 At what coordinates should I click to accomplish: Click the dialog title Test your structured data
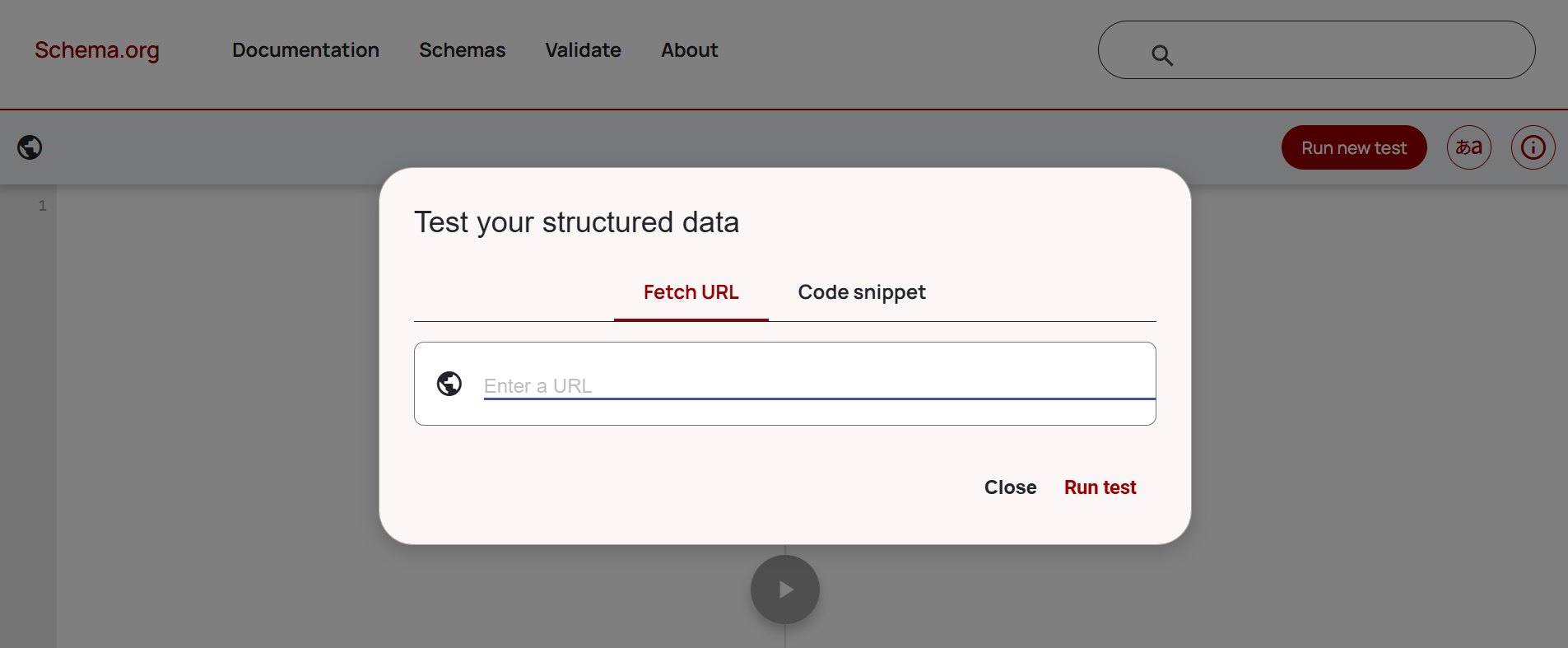click(576, 222)
